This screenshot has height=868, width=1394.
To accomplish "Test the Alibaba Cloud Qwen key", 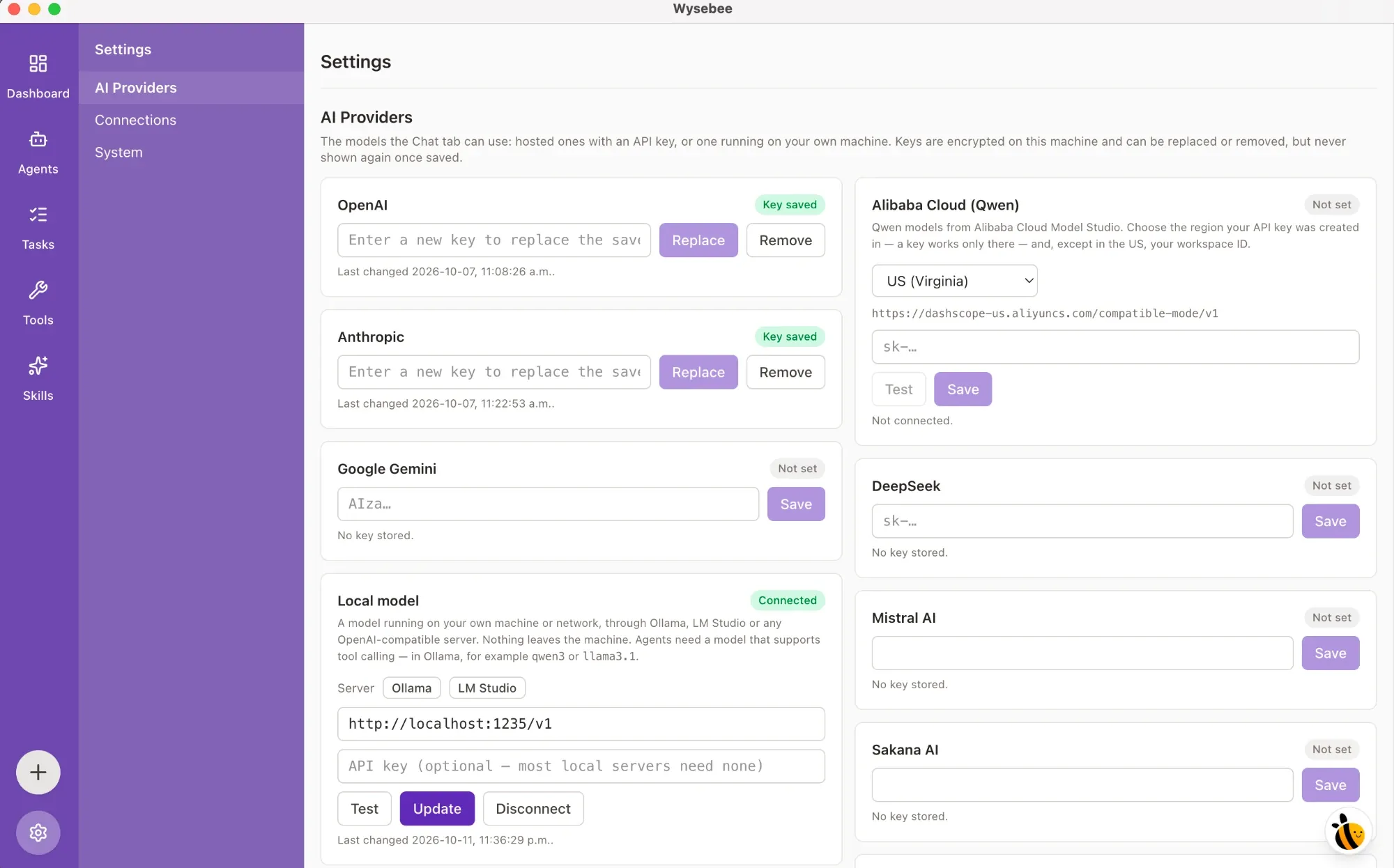I will click(898, 389).
